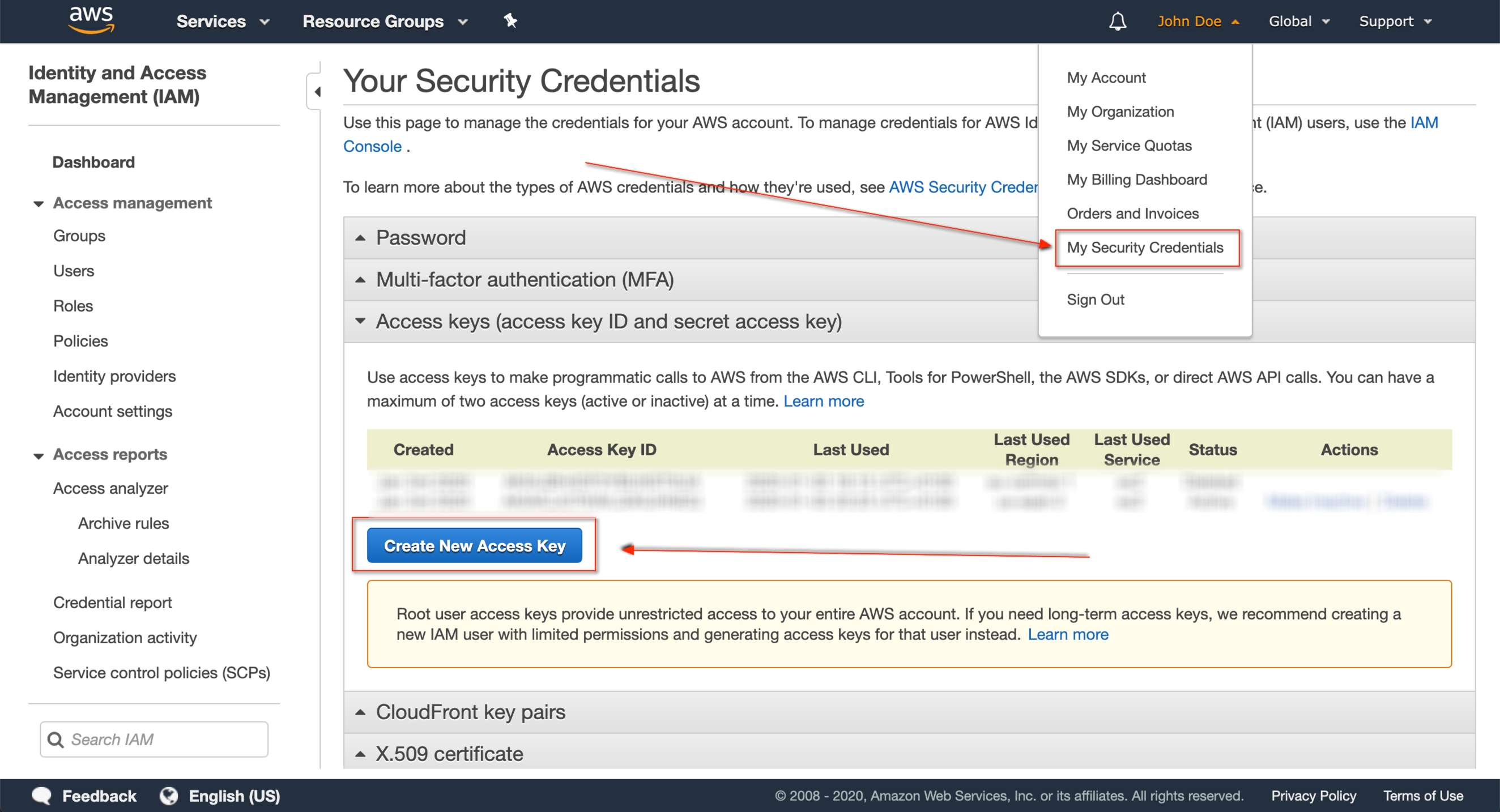Image resolution: width=1500 pixels, height=812 pixels.
Task: Open Archive rules
Action: [x=123, y=523]
